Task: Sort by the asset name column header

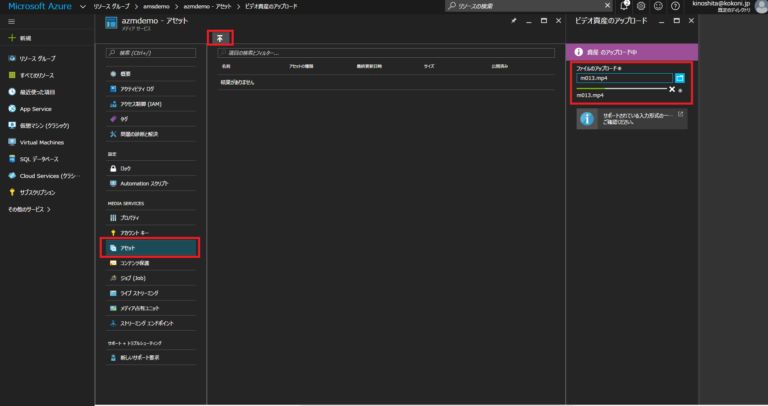Action: click(x=226, y=66)
